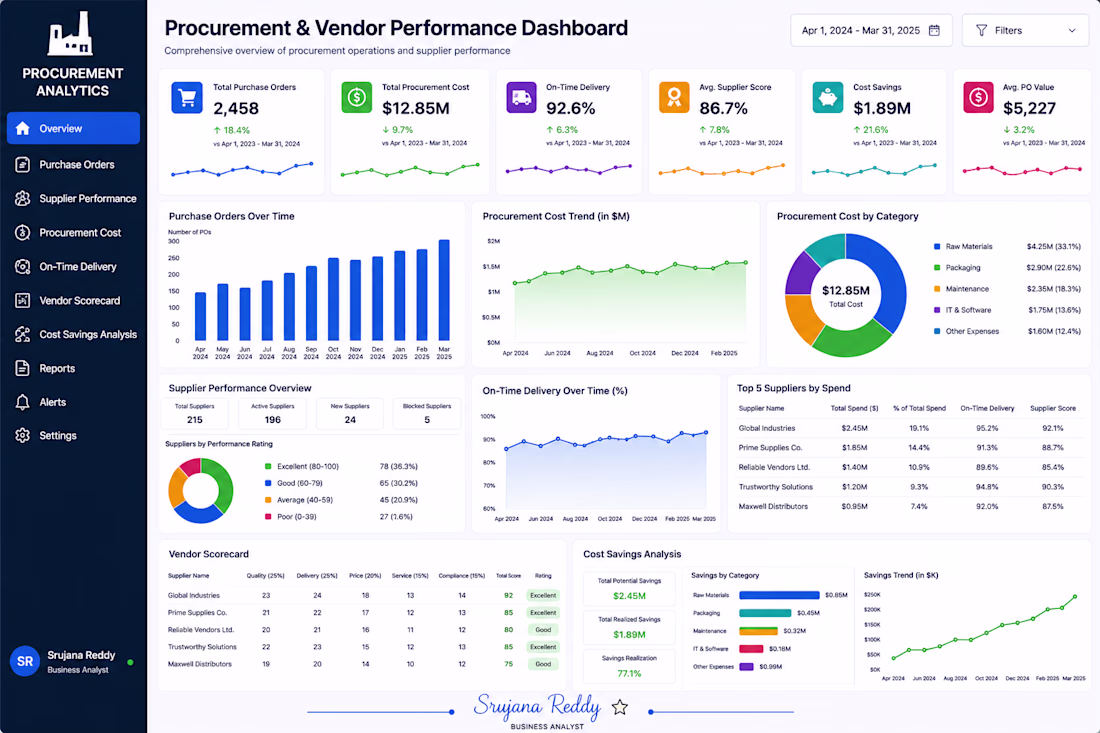1100x733 pixels.
Task: Click the Srujana Reddy user profile name
Action: 81,655
